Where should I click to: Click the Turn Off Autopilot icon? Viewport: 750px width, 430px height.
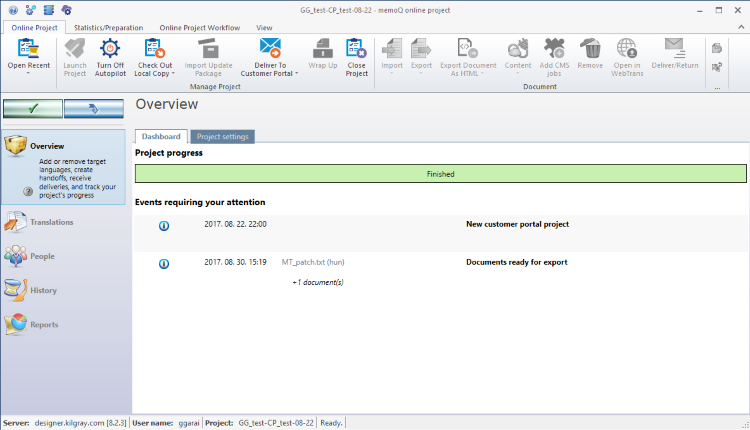[x=110, y=48]
